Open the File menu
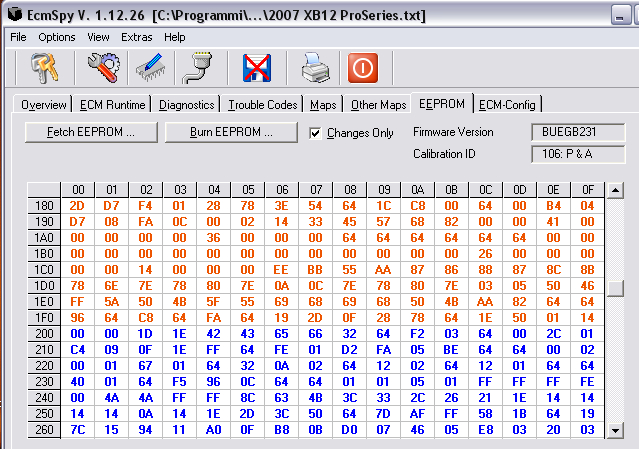The height and width of the screenshot is (449, 639). (x=18, y=37)
